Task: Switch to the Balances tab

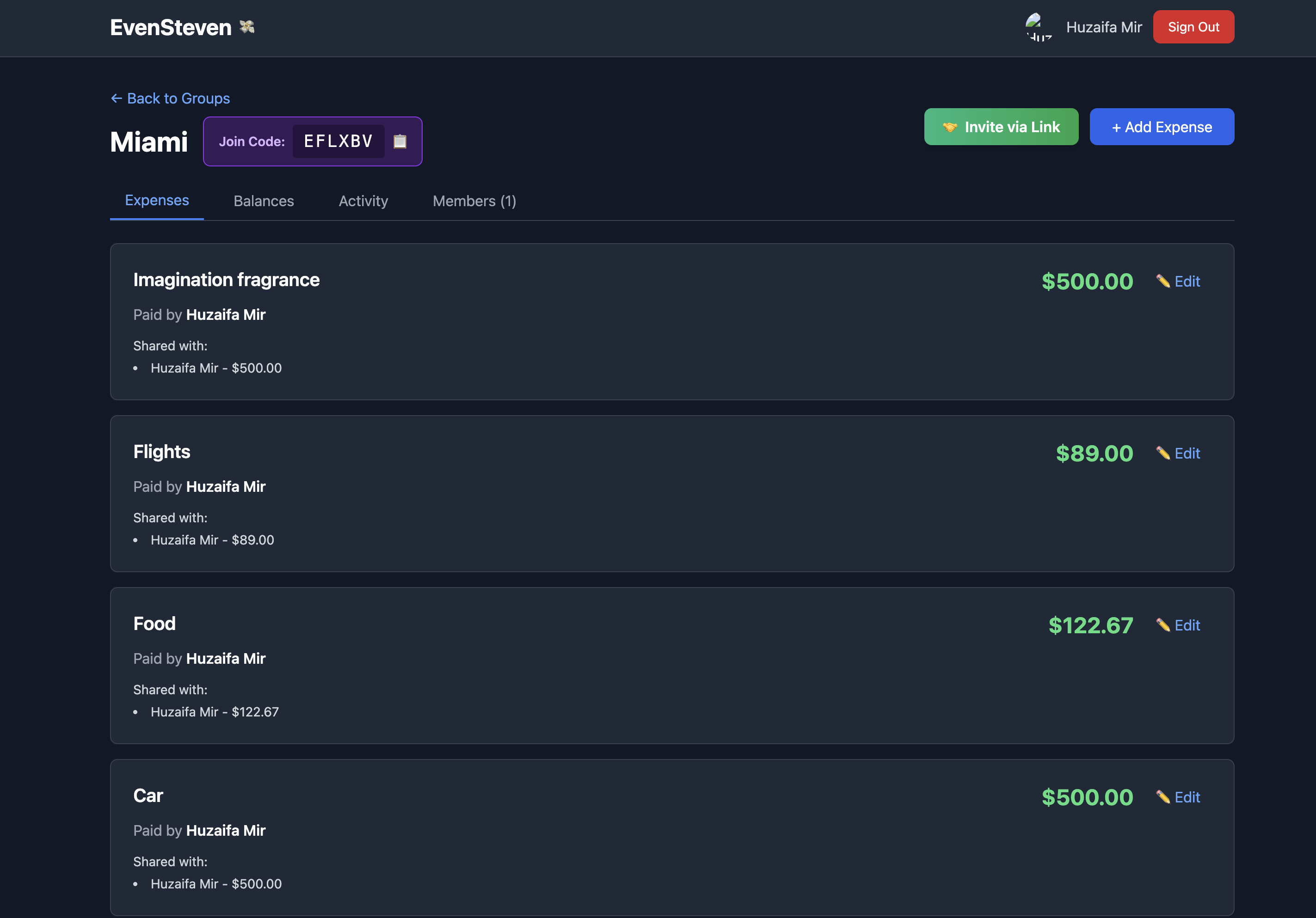Action: click(264, 201)
